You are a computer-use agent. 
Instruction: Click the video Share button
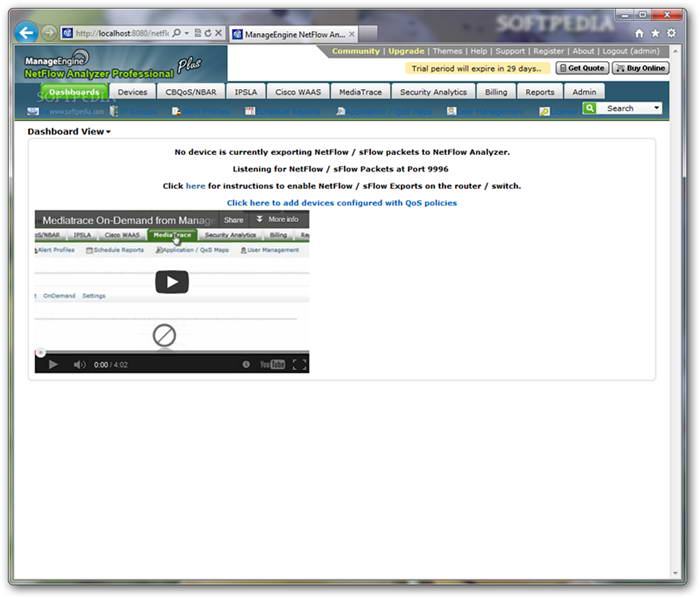pos(233,220)
